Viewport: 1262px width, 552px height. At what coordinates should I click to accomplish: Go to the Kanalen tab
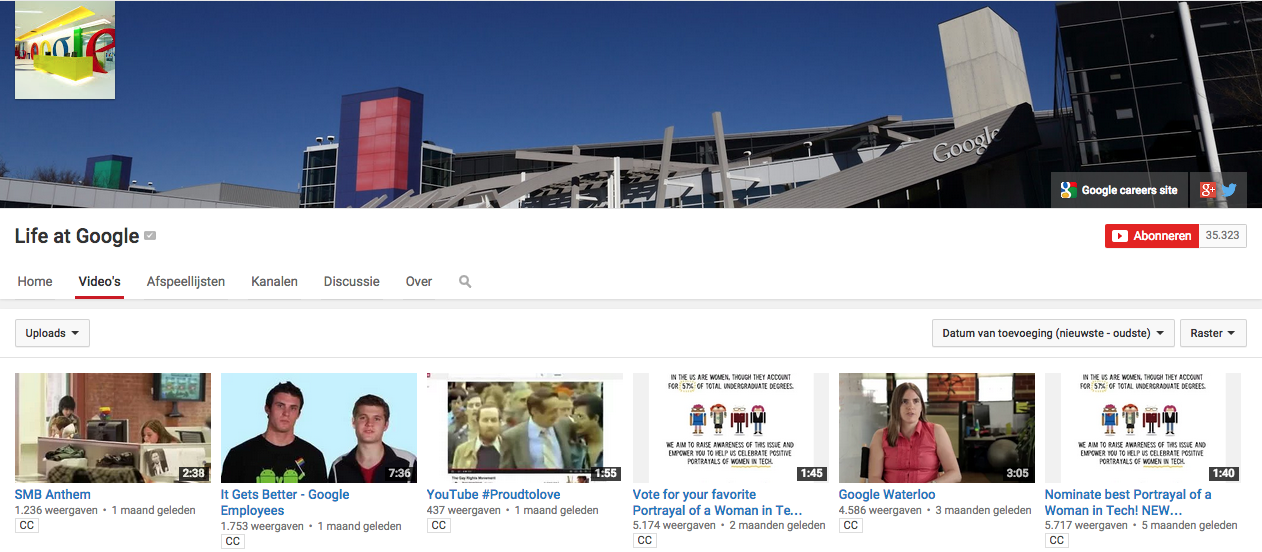[274, 282]
